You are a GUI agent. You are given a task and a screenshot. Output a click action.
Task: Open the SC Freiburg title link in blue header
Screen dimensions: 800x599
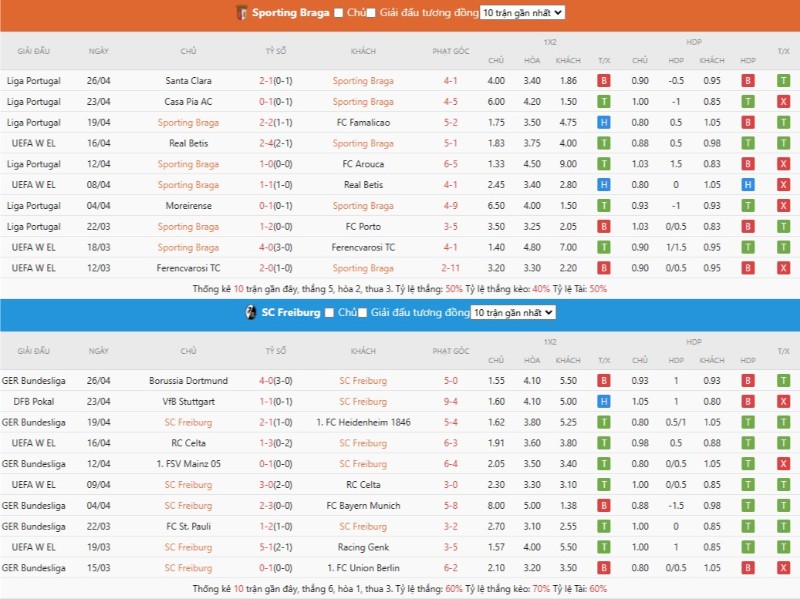[291, 312]
